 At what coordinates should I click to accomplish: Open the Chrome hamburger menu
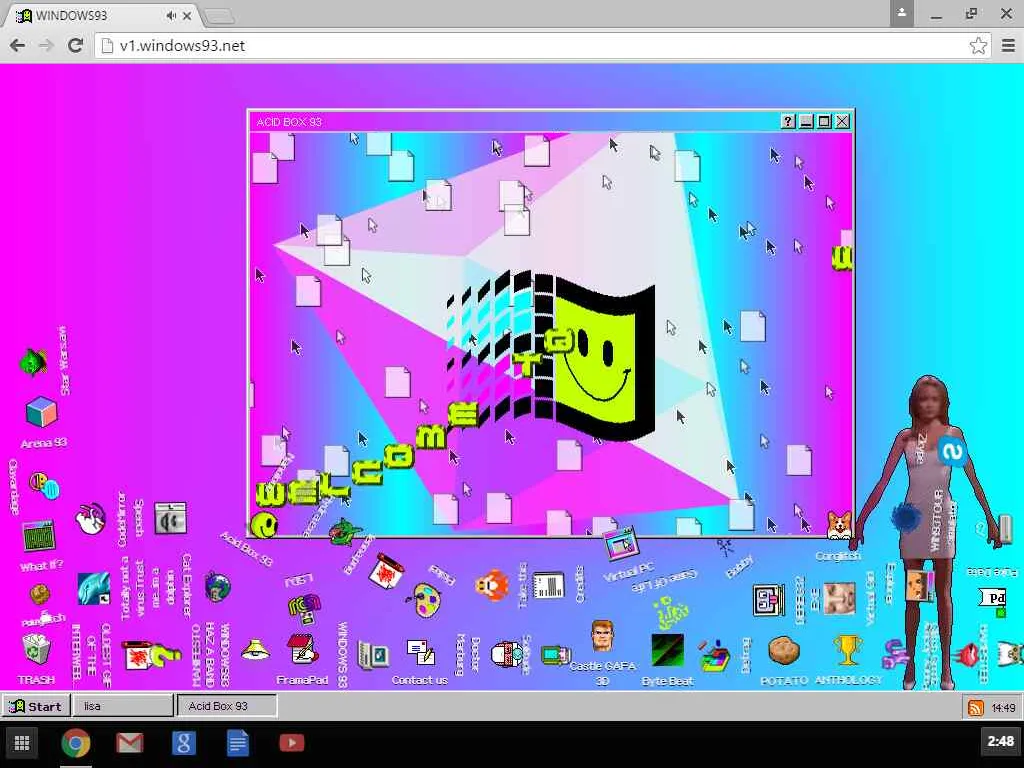1008,46
